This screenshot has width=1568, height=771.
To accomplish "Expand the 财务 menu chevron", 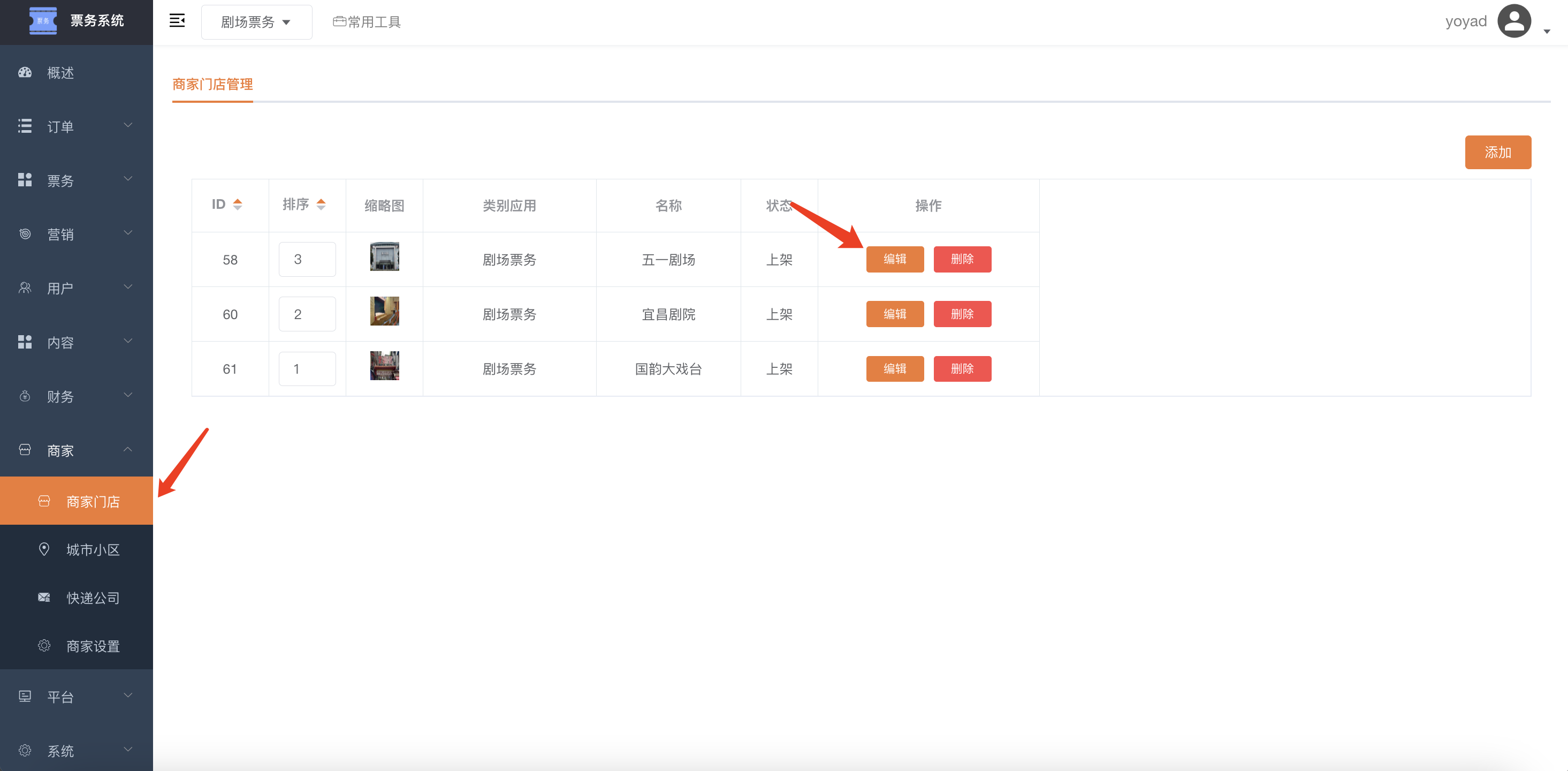I will tap(128, 395).
